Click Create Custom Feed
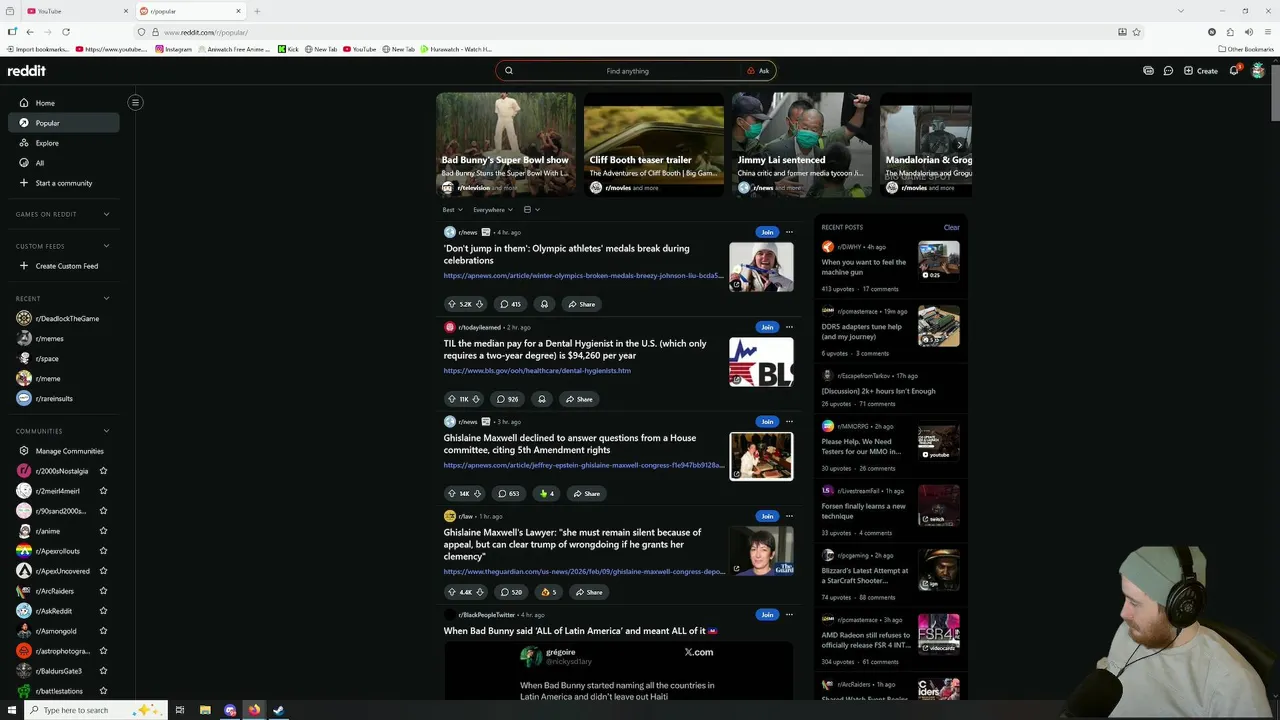Screen dimensions: 1280x720 (63, 266)
